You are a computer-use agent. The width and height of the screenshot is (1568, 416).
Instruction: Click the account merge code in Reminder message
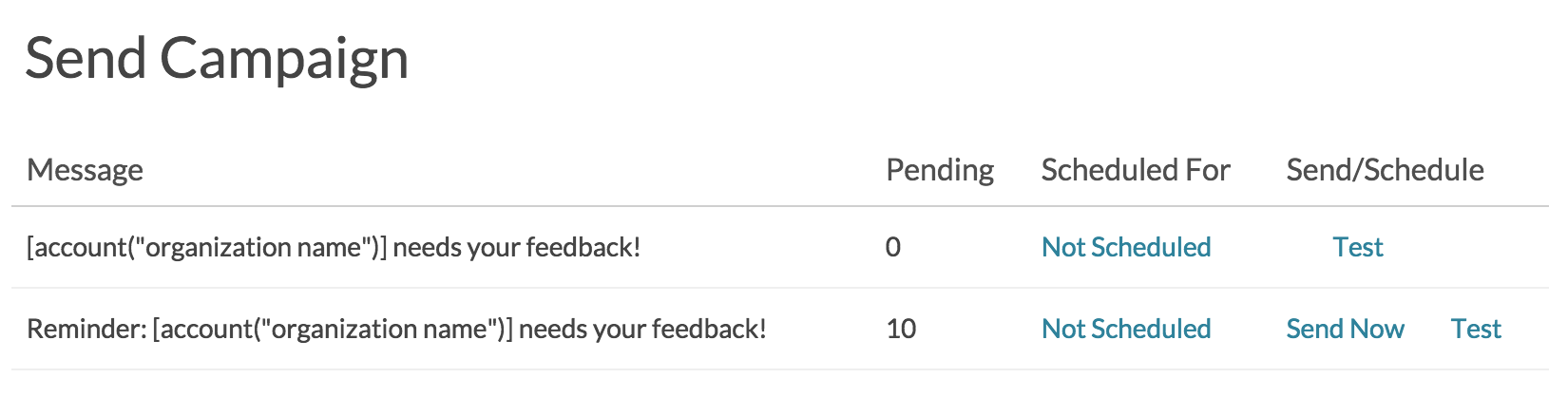pyautogui.click(x=333, y=329)
